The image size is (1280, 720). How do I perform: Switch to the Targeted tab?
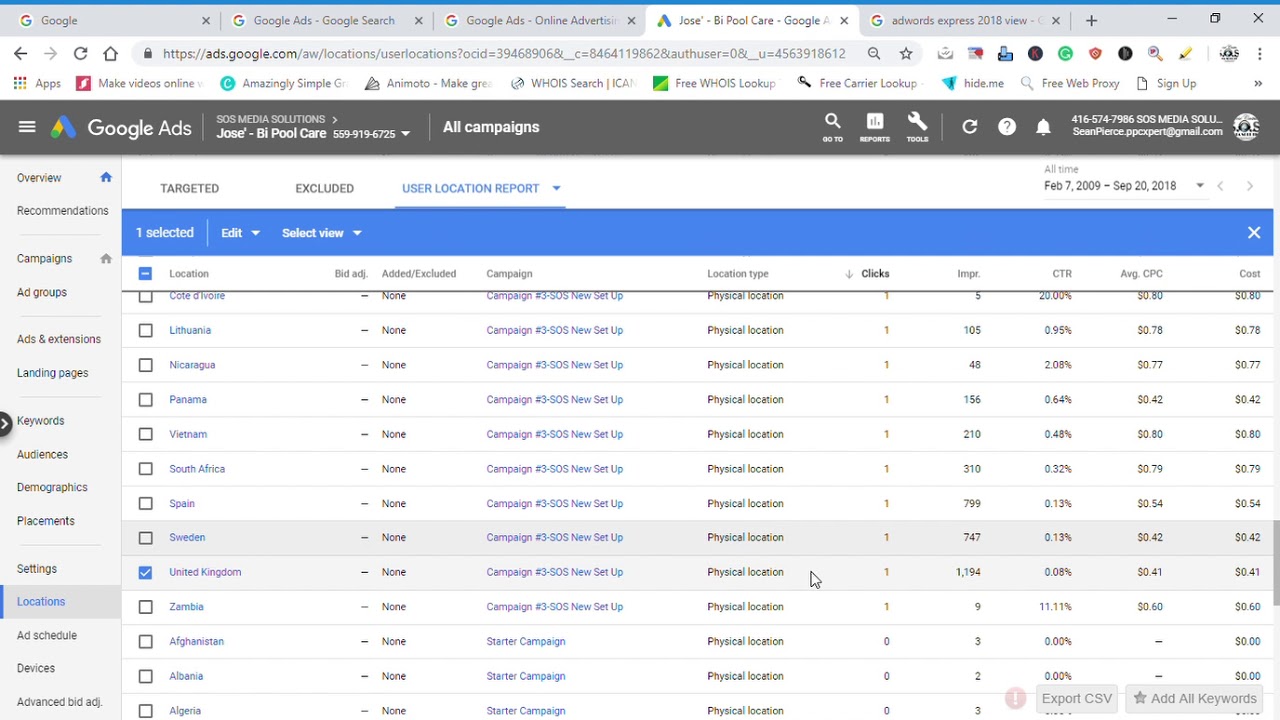coord(189,188)
